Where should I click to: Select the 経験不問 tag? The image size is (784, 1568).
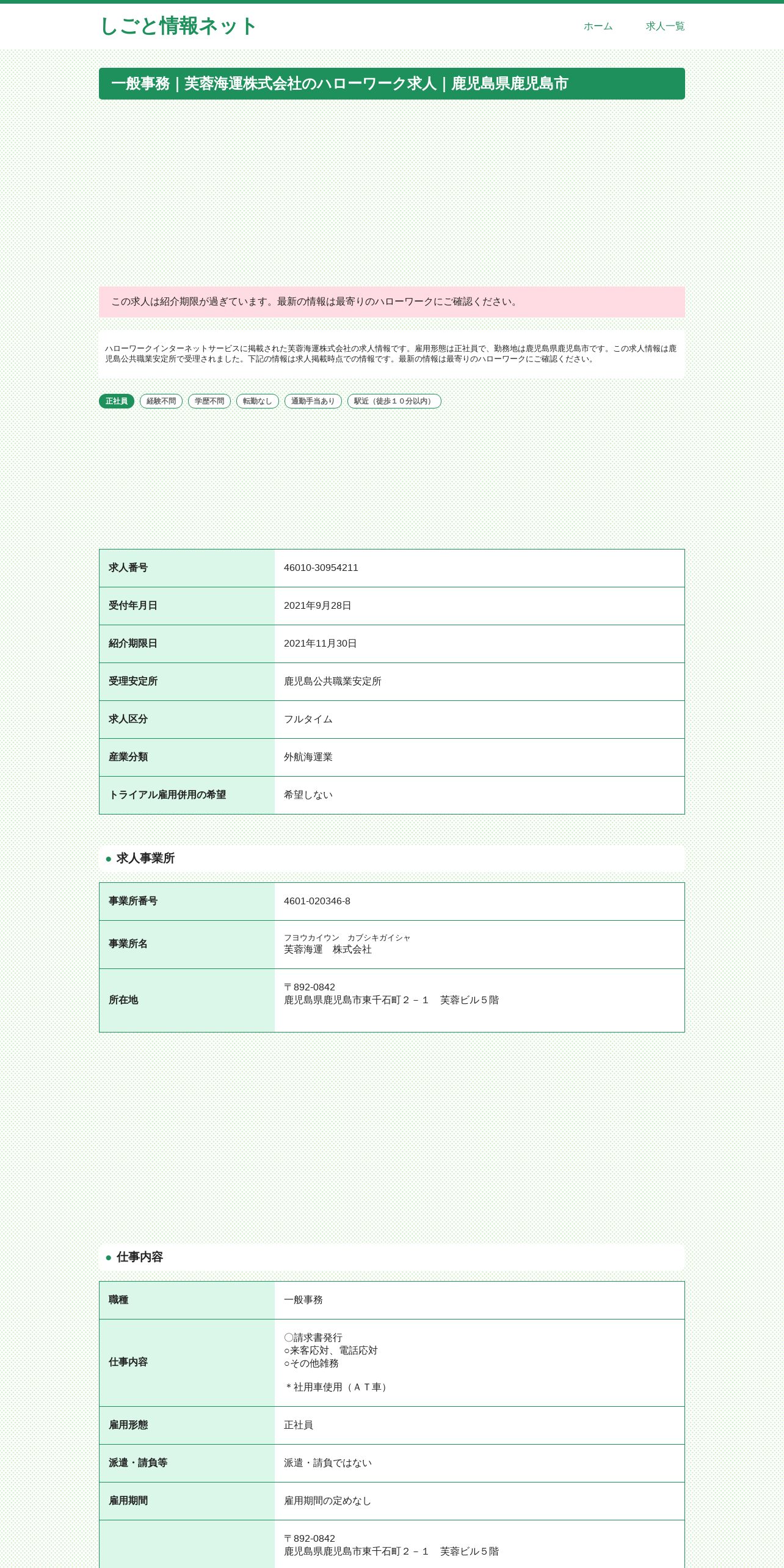[x=161, y=401]
